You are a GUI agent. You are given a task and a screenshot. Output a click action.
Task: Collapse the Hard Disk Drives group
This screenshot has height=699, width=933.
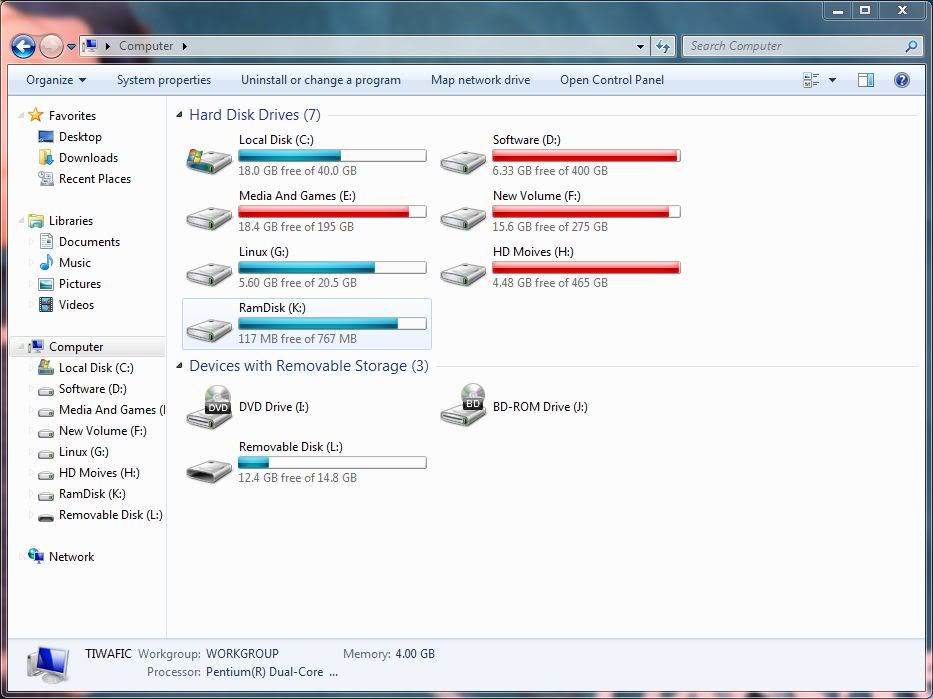pyautogui.click(x=180, y=116)
